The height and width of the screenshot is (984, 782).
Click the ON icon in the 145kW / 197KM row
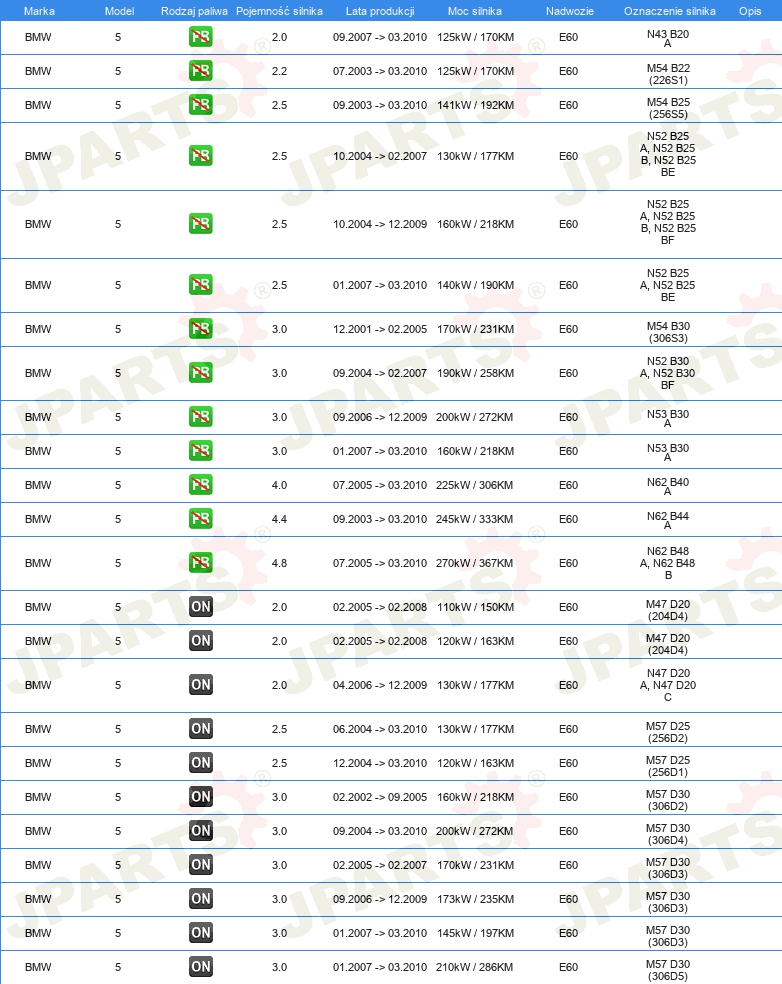[201, 932]
